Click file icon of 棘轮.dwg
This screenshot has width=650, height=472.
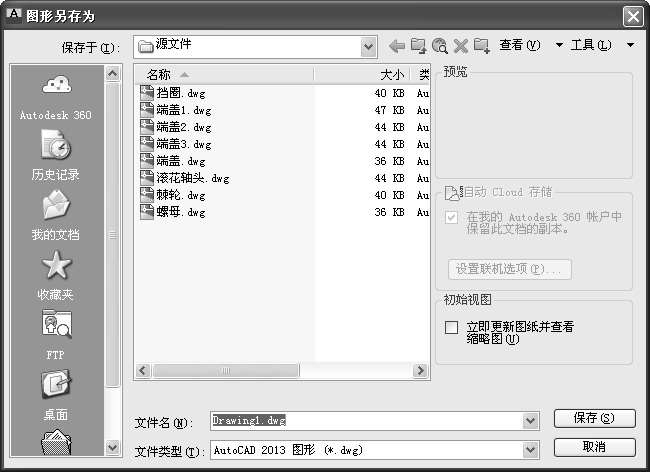(x=147, y=194)
